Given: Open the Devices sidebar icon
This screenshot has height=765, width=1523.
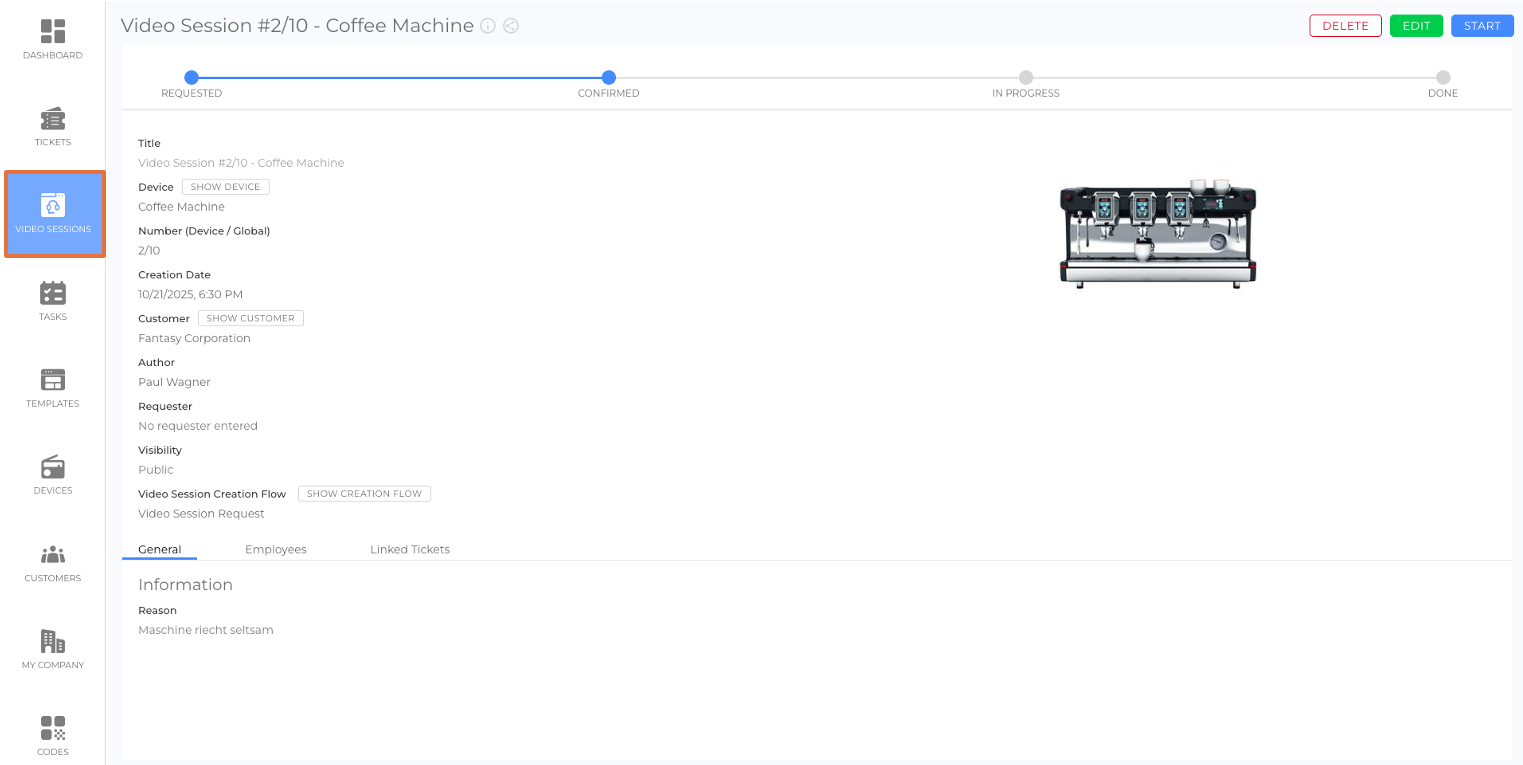Looking at the screenshot, I should [53, 467].
